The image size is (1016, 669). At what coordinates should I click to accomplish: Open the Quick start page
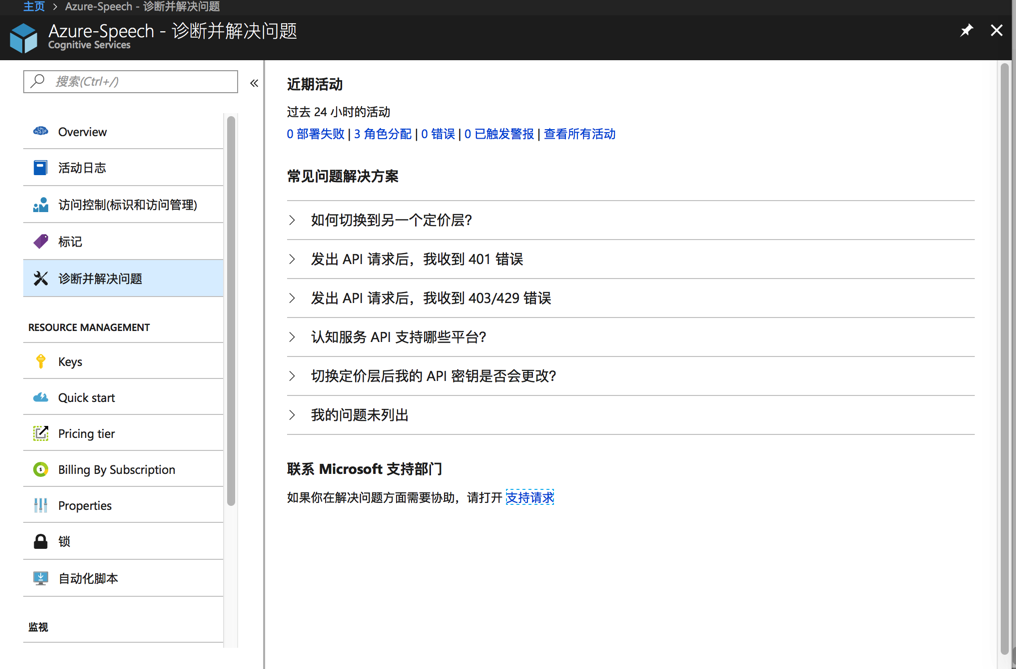(123, 397)
